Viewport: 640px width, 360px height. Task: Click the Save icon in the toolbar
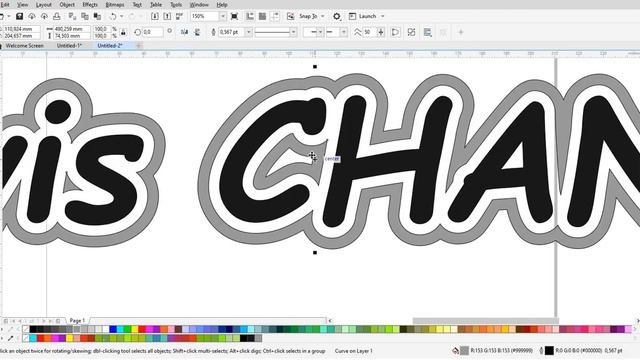19,16
